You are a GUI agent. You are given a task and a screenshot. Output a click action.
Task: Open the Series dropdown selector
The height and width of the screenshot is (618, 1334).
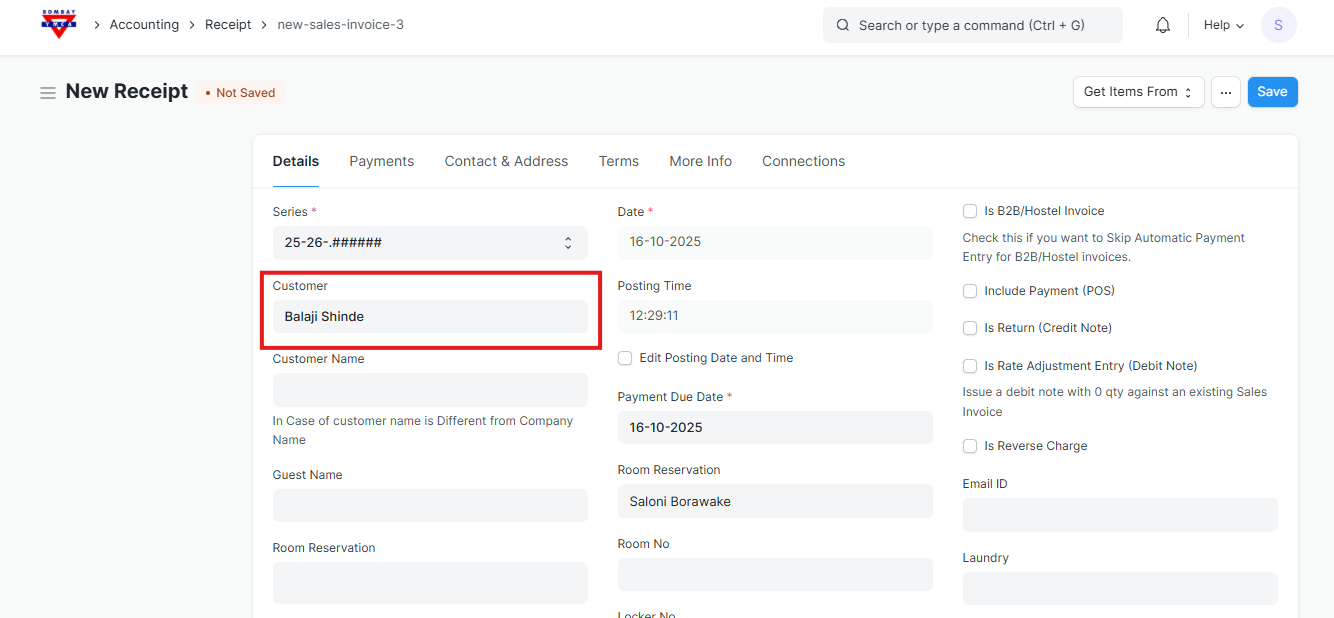click(430, 243)
